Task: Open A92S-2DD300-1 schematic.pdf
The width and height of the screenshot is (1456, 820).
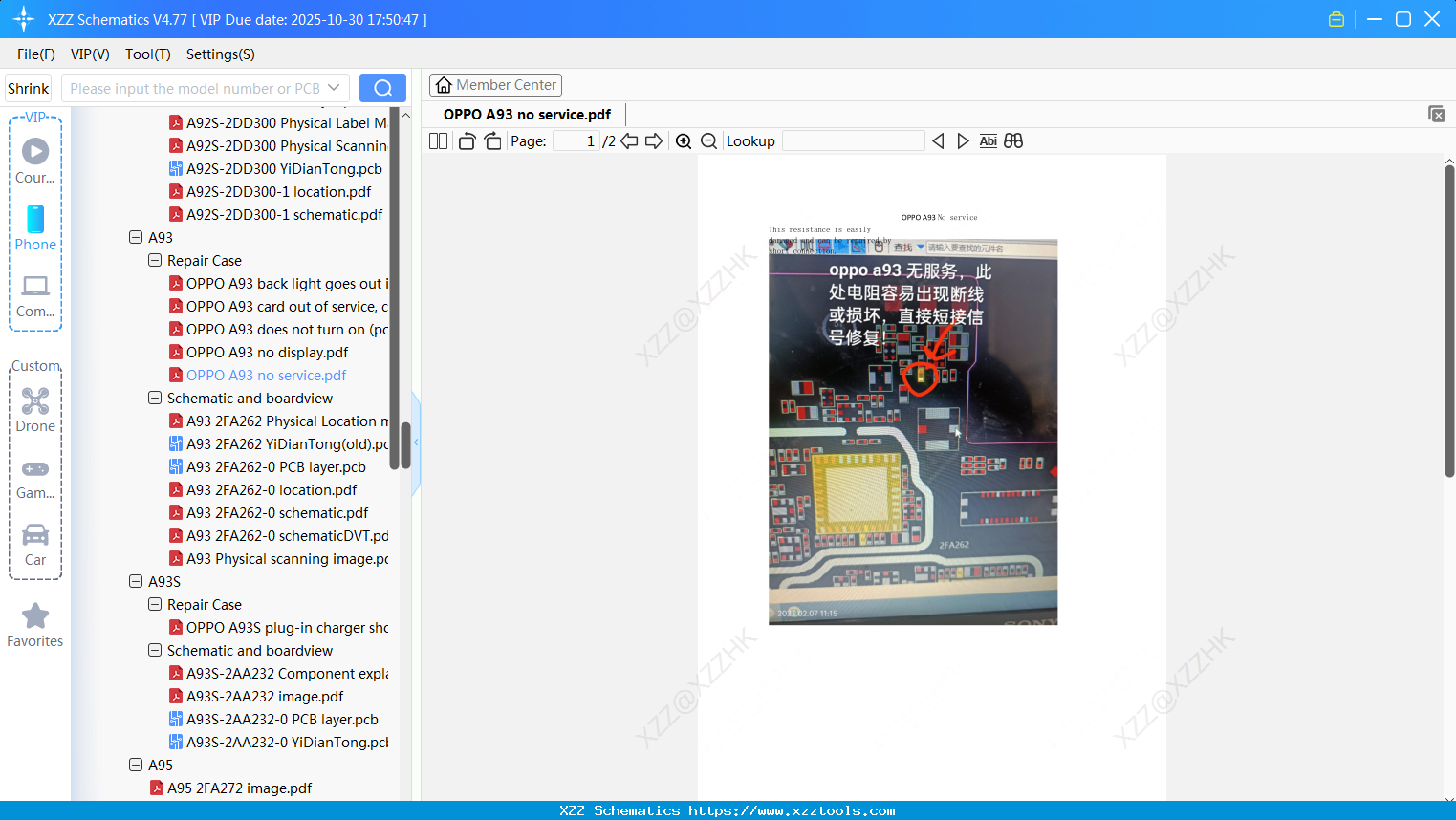Action: (x=275, y=215)
